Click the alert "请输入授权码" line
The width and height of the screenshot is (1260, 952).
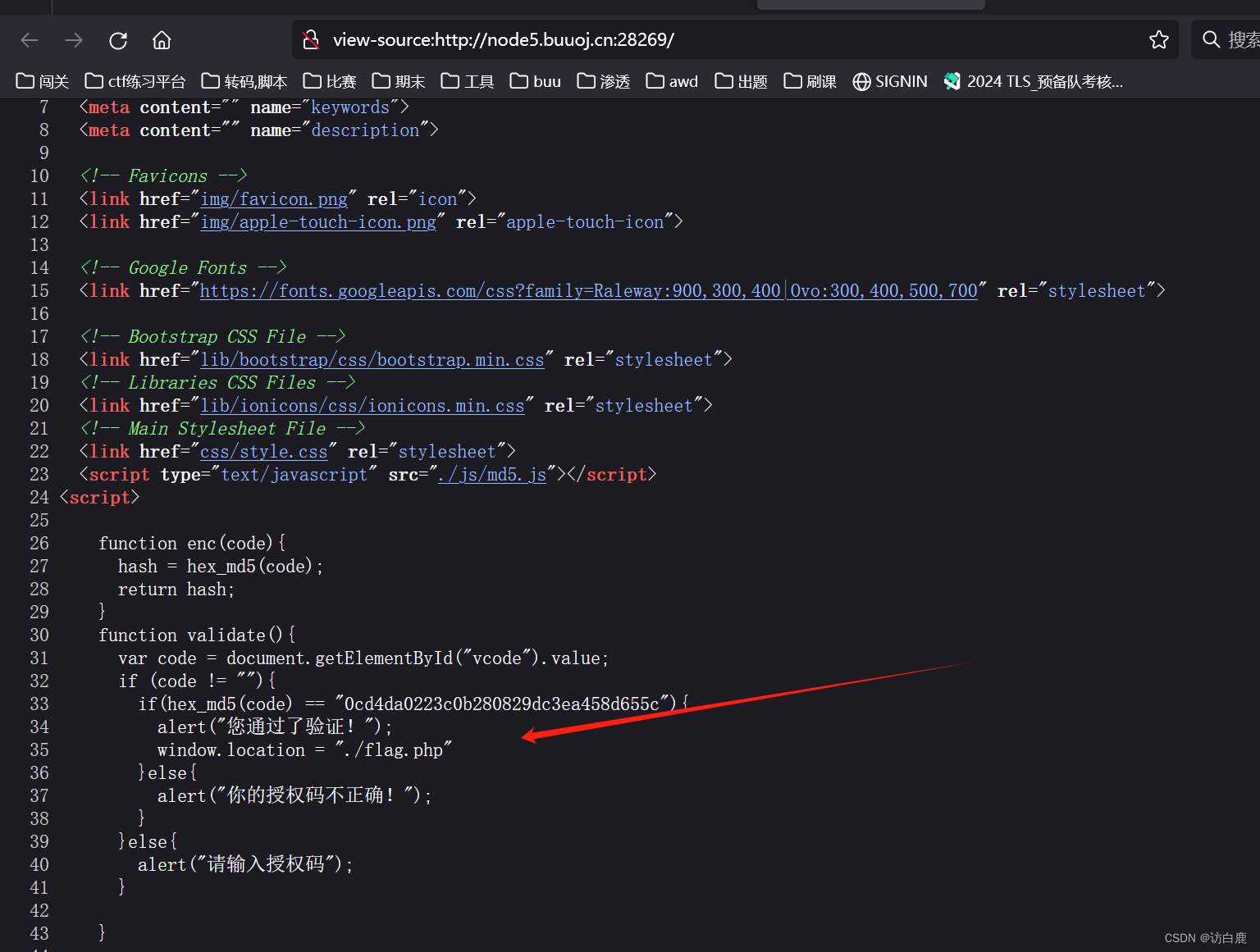(x=245, y=865)
